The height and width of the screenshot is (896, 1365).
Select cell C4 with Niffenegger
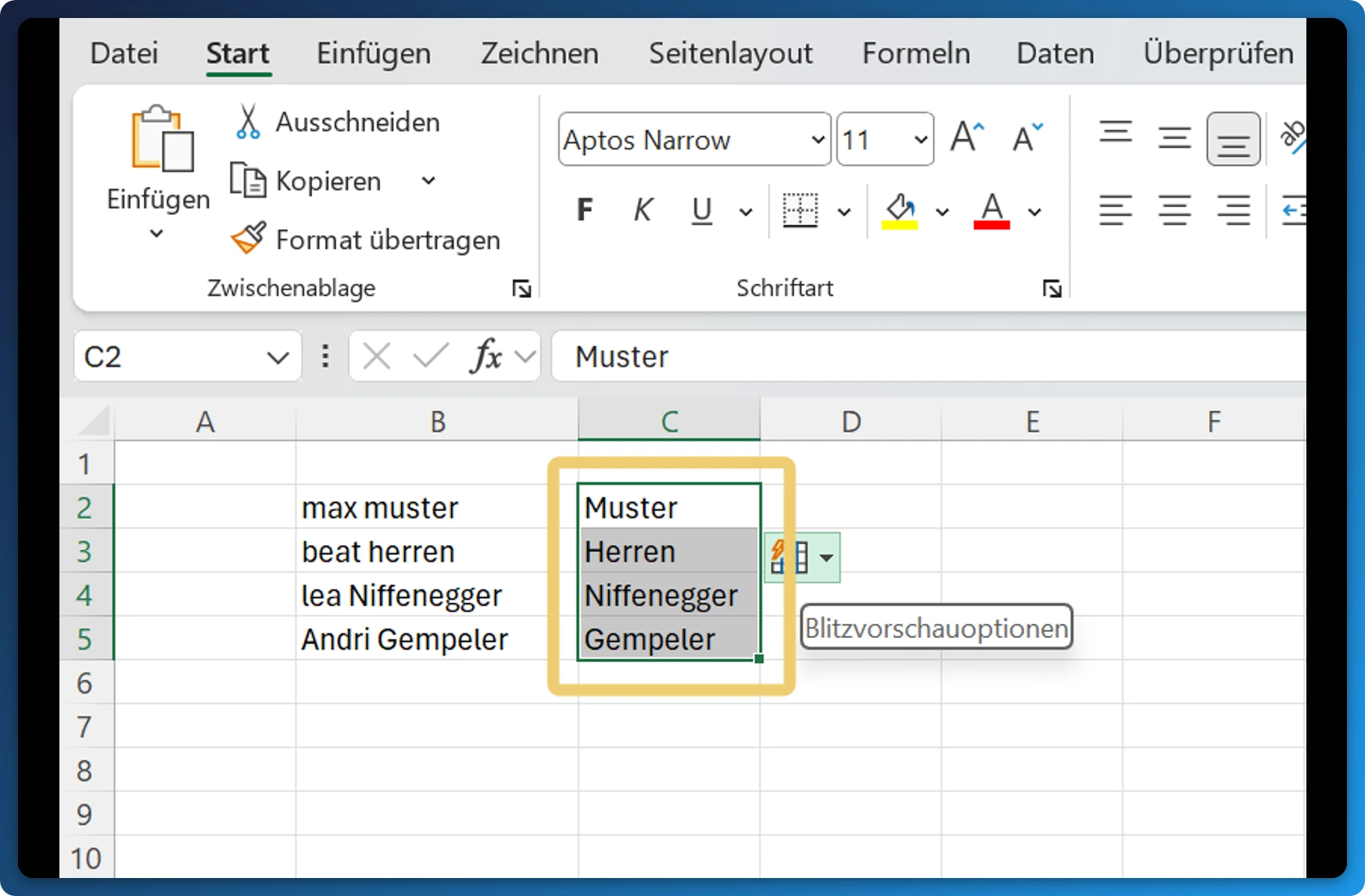pos(669,594)
